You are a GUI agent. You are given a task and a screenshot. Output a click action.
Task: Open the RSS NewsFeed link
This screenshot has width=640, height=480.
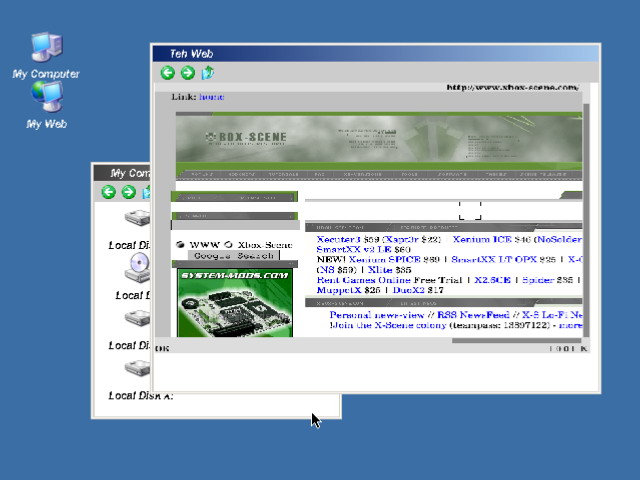tap(473, 315)
